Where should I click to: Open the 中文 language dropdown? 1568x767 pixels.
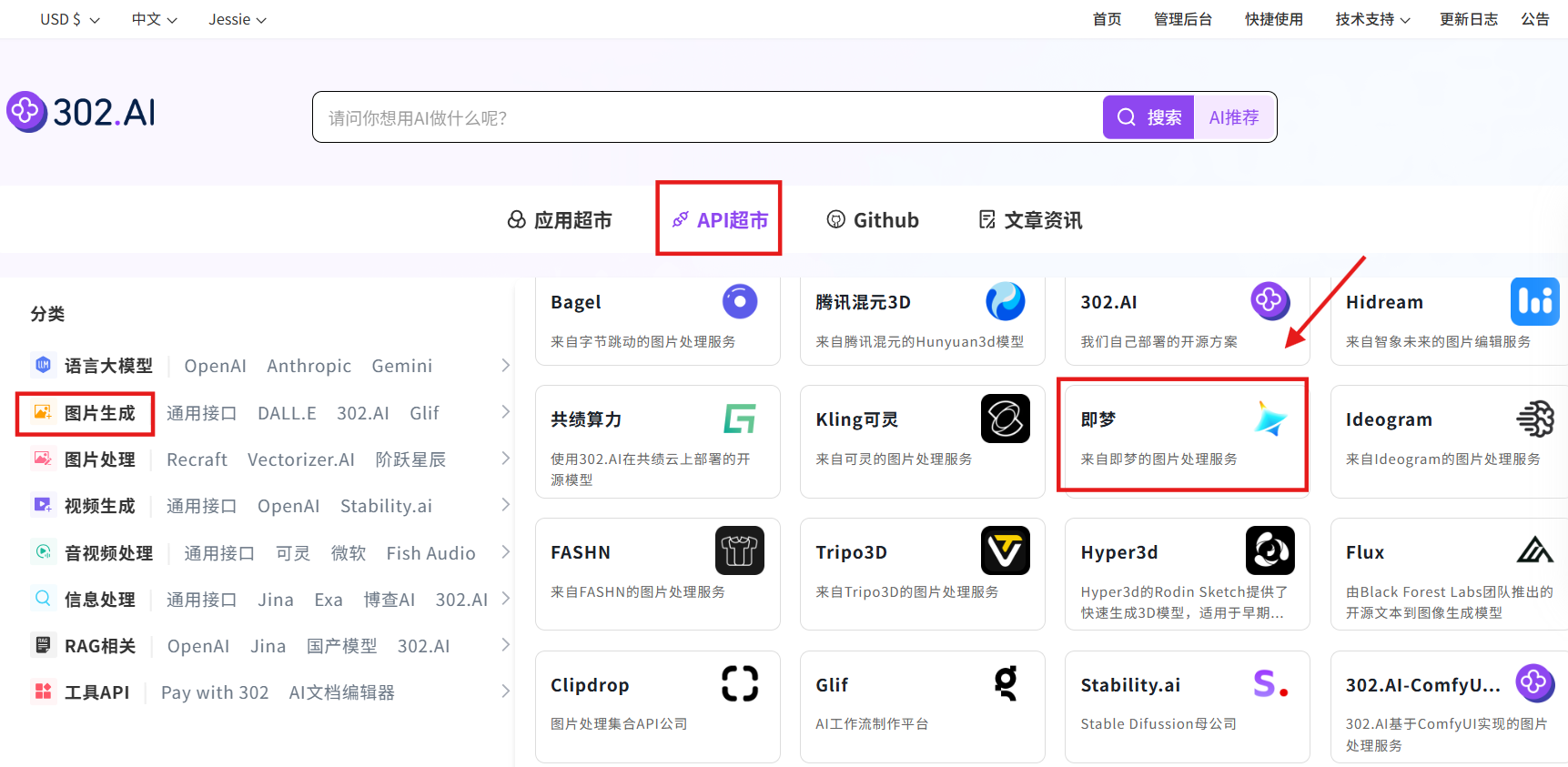coord(154,19)
